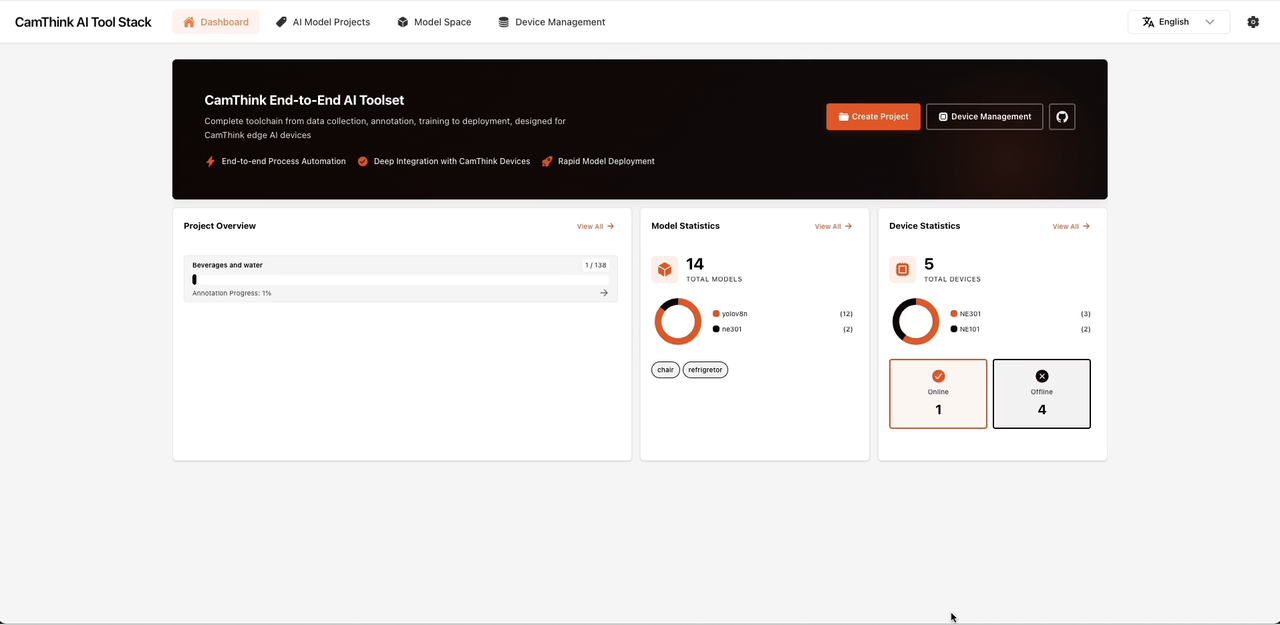
Task: Go to the AI Model Projects tab
Action: click(323, 22)
